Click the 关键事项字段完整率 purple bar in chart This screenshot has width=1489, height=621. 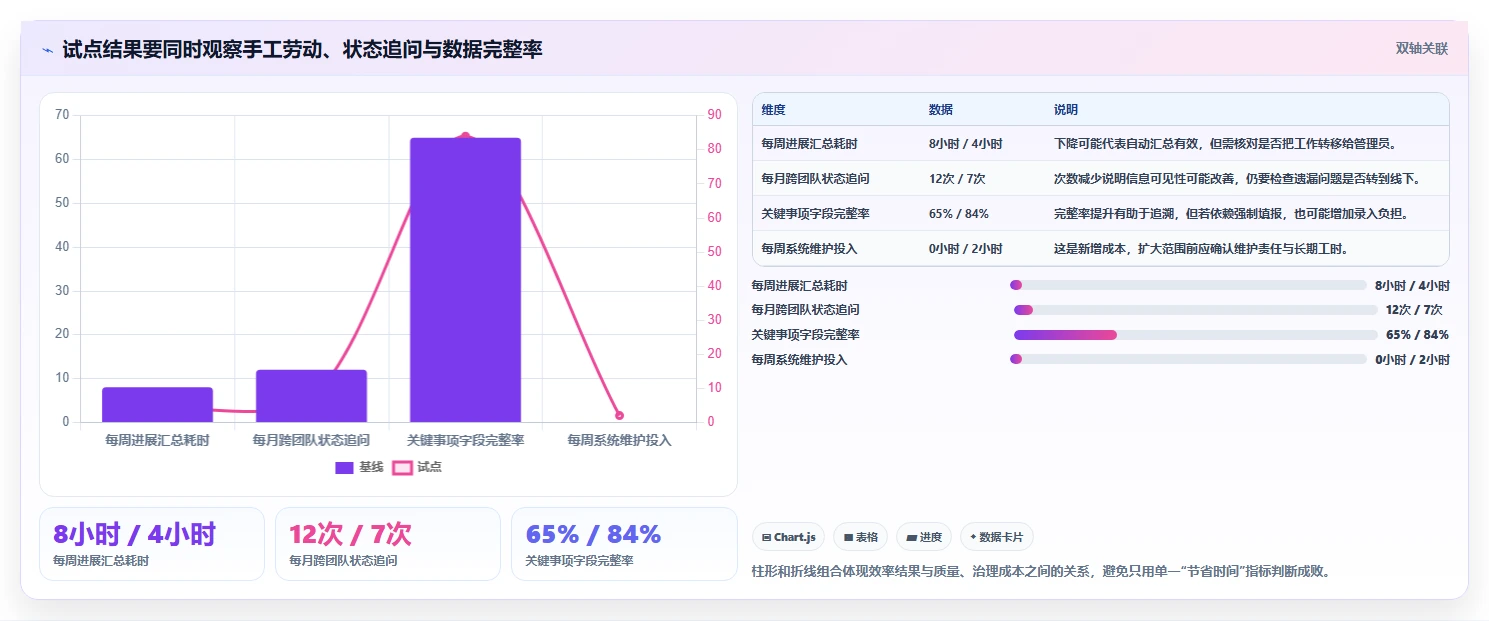pos(465,280)
